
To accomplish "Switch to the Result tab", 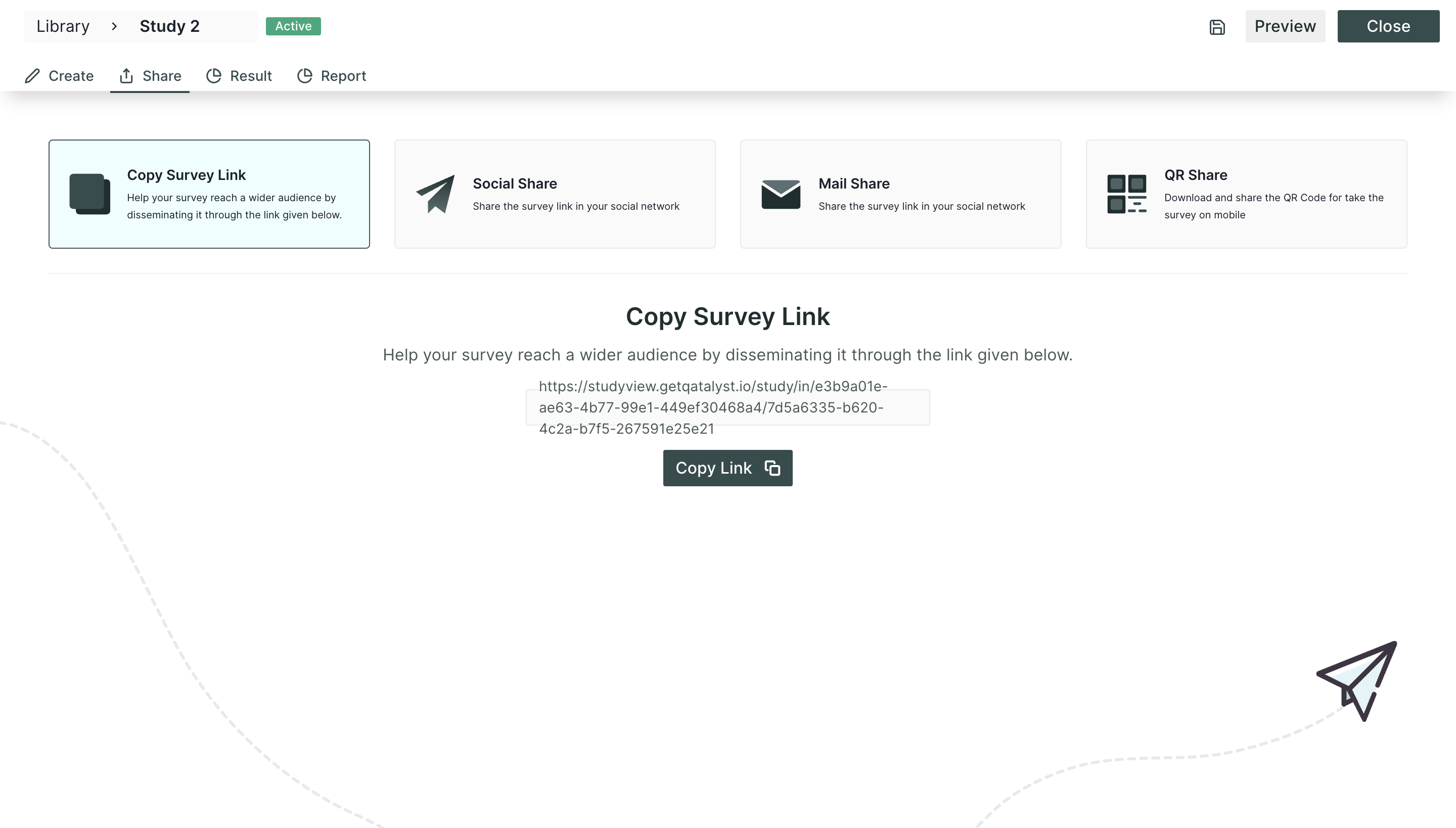I will click(239, 76).
